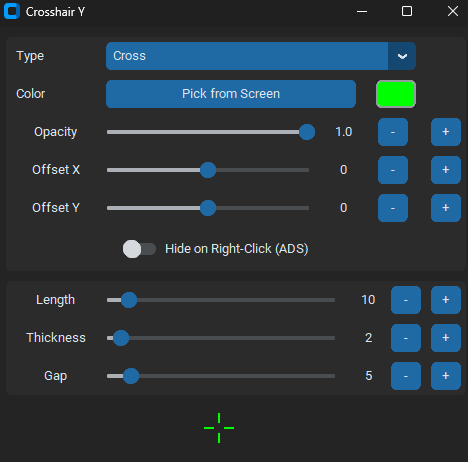The height and width of the screenshot is (462, 468).
Task: Click the Crosshair Y app icon
Action: 12,11
